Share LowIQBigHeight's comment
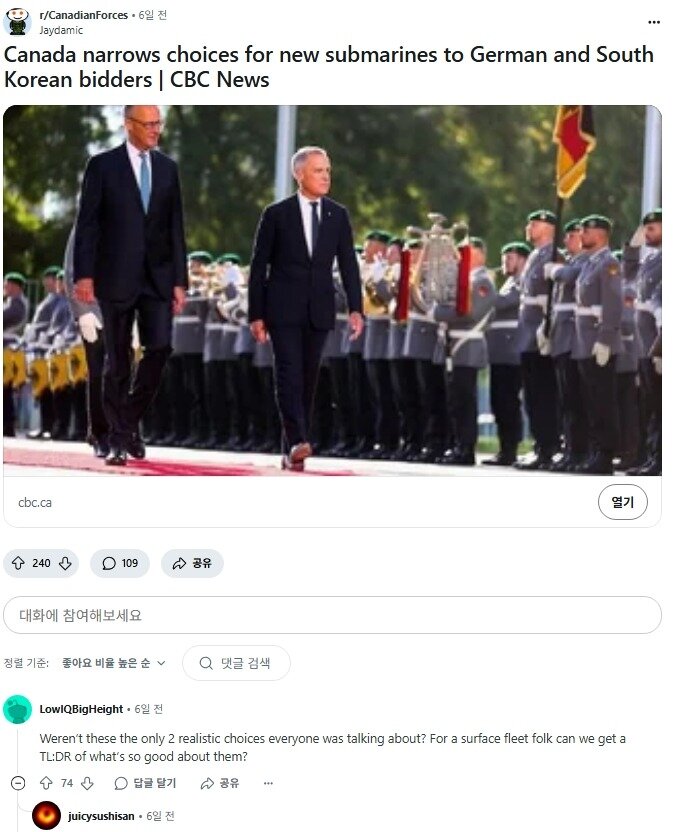 pos(220,783)
